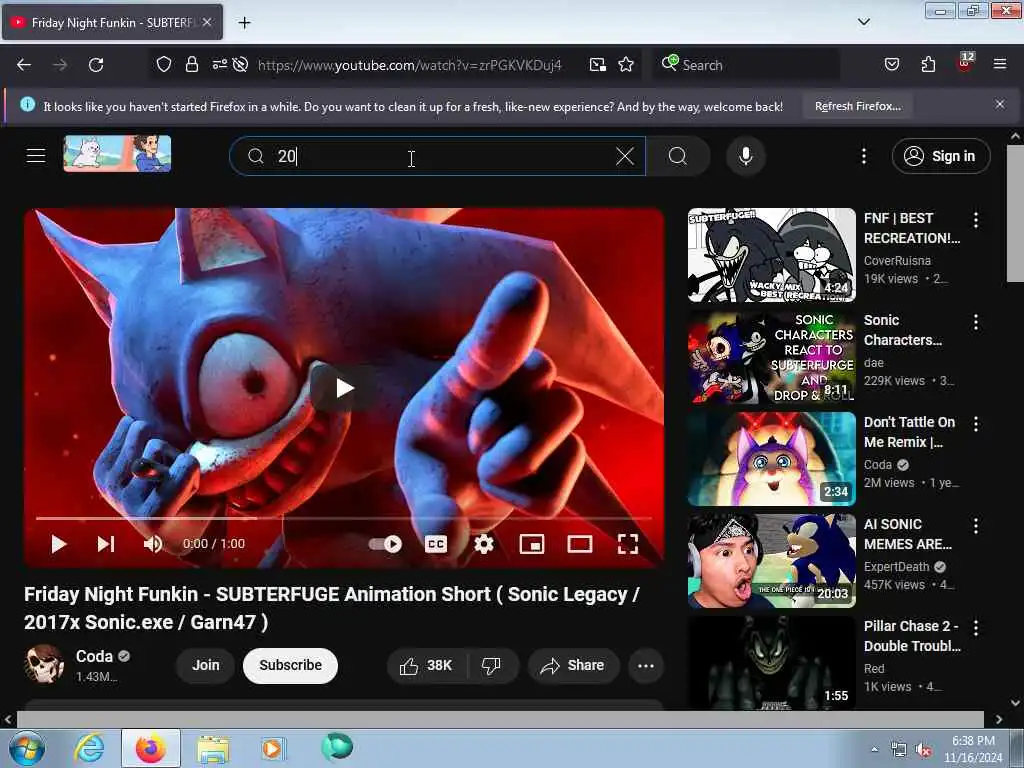Click the YouTube doodle logo
1024x768 pixels.
(x=118, y=154)
